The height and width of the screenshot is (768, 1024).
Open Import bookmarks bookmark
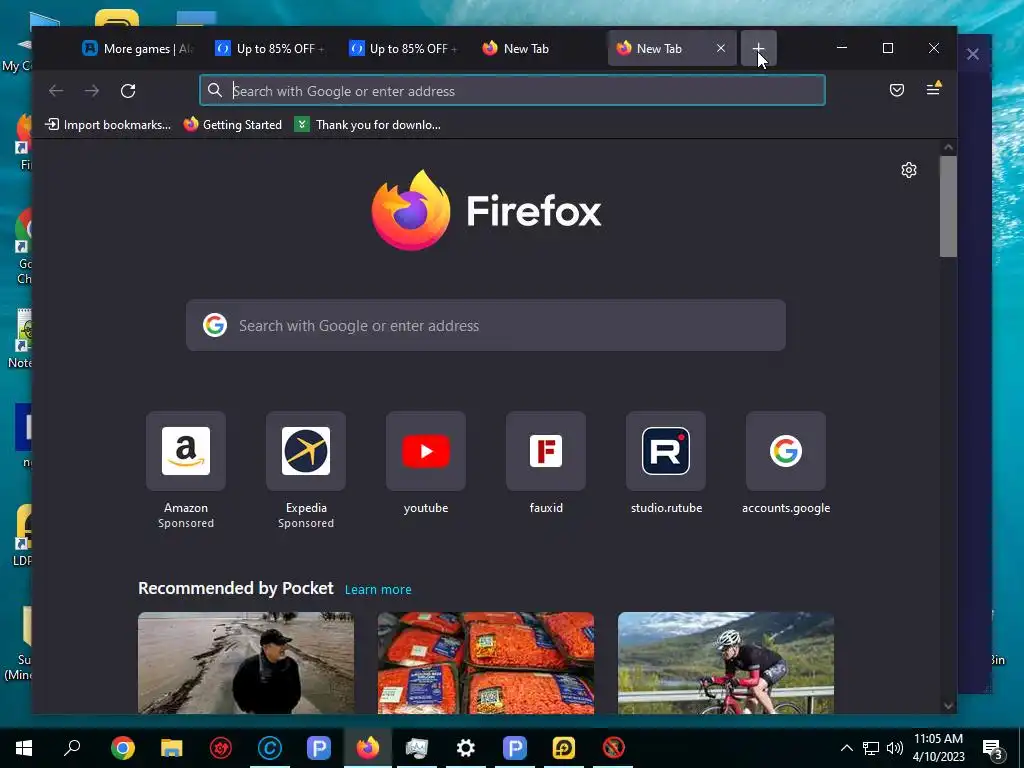(108, 125)
